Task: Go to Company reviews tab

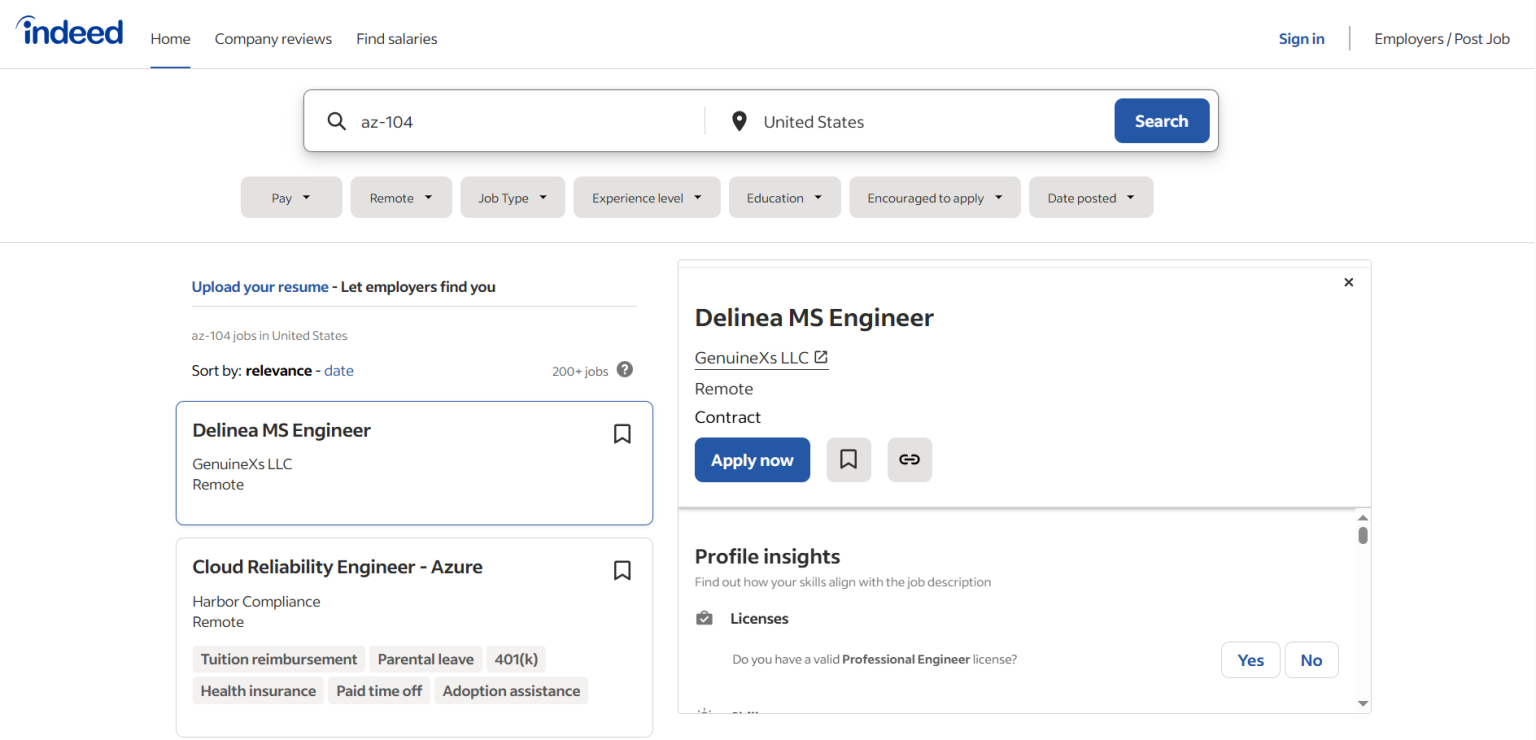Action: (x=273, y=39)
